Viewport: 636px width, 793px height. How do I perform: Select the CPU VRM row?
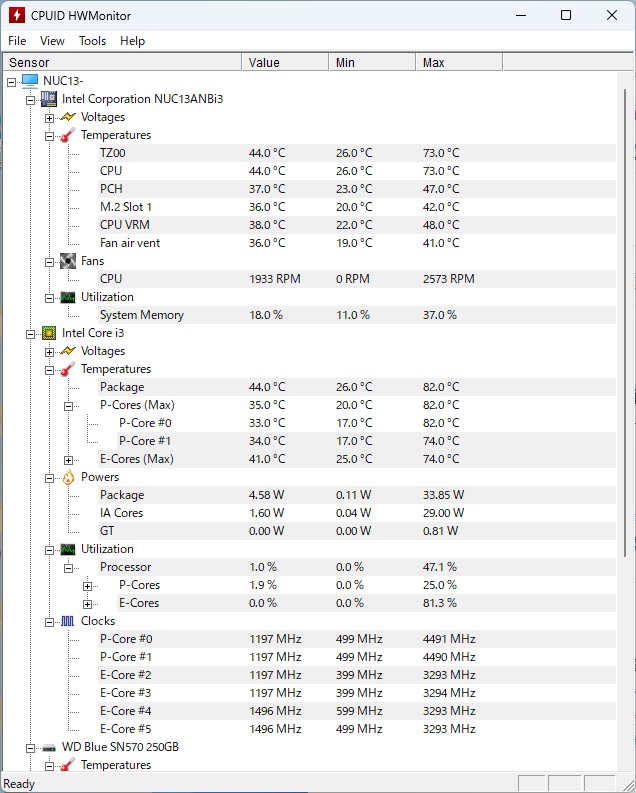coord(357,225)
